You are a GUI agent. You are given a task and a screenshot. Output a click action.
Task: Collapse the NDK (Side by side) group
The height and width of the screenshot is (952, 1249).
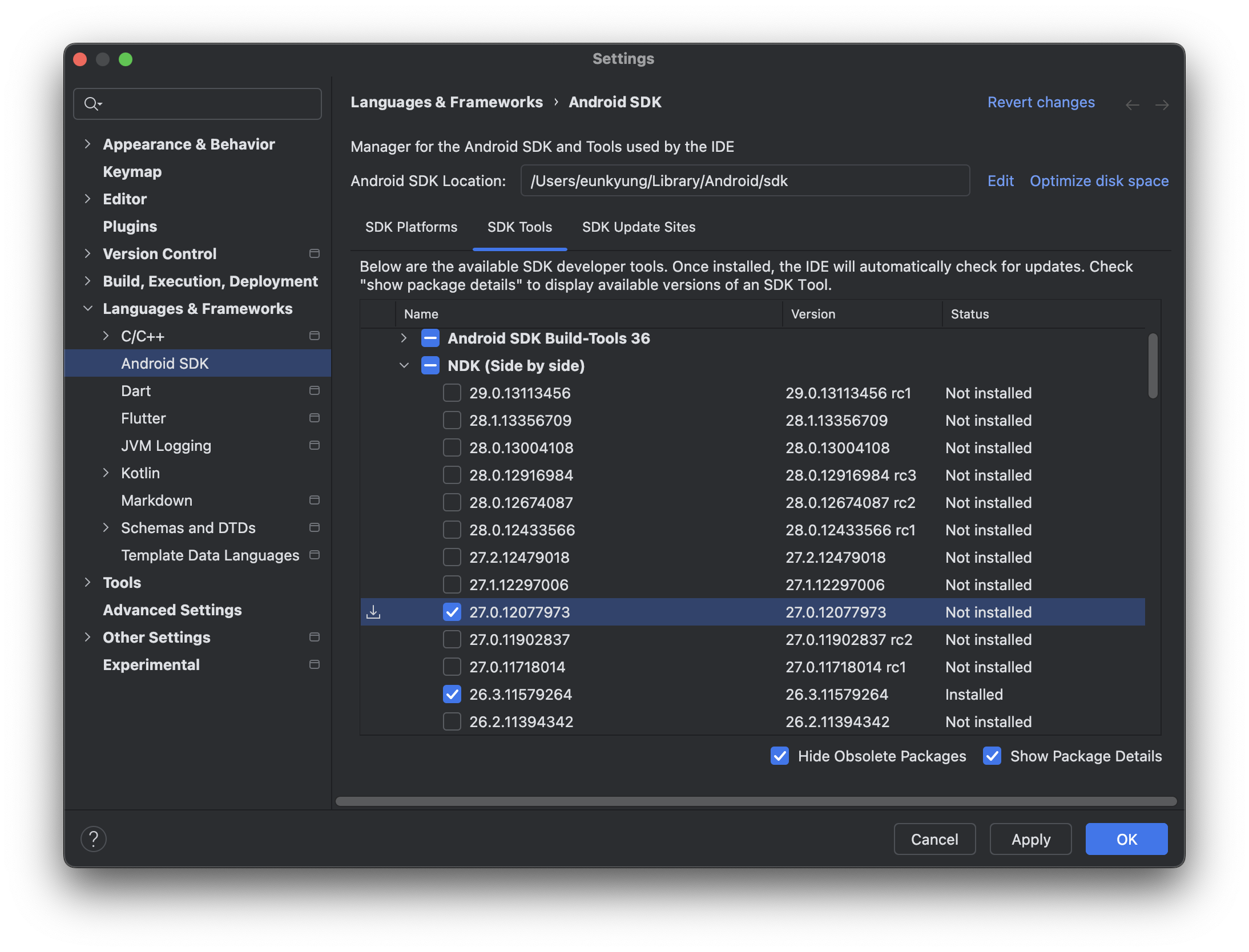pos(404,365)
